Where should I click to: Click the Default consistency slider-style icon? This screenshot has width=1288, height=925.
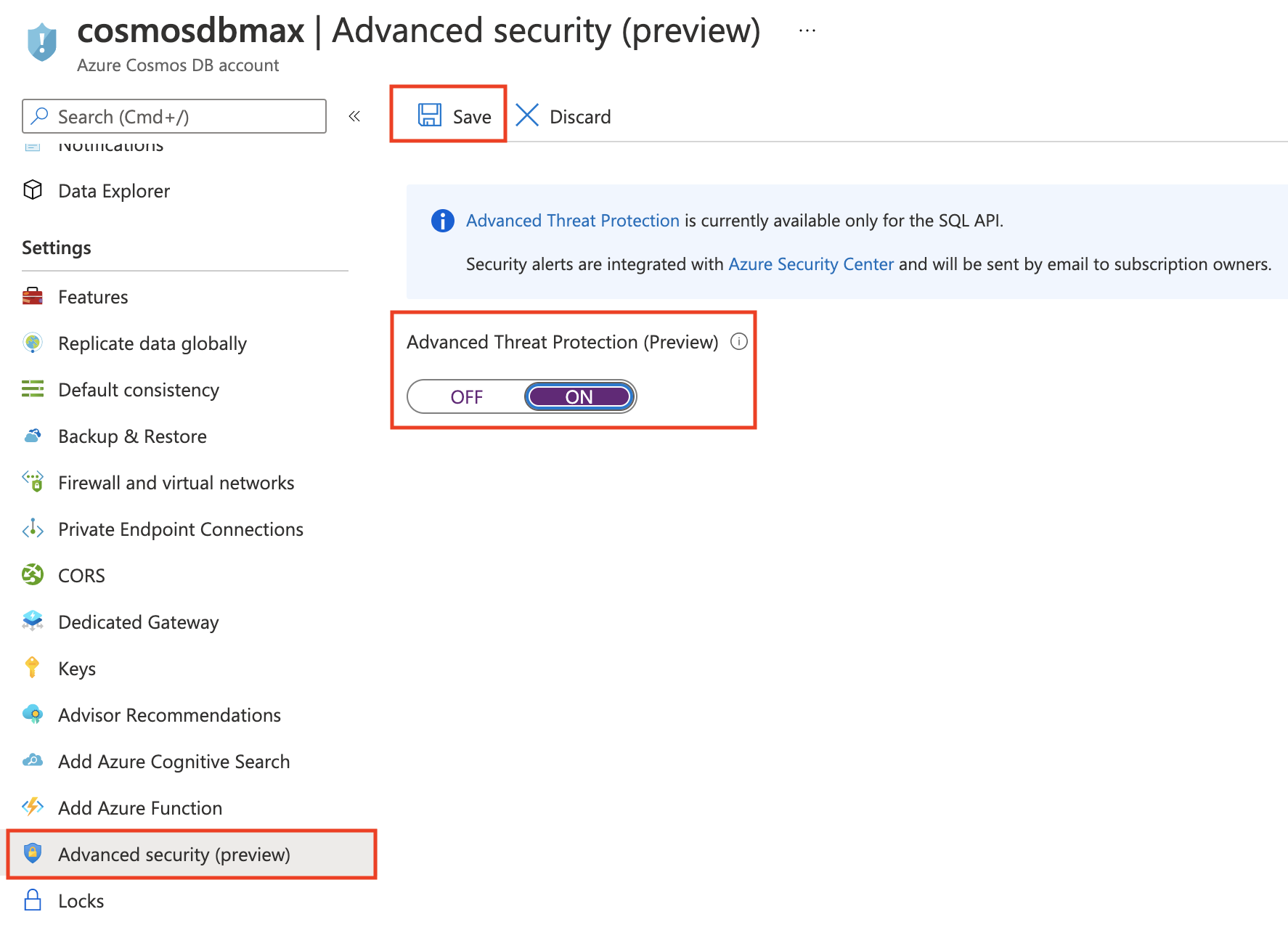point(33,389)
